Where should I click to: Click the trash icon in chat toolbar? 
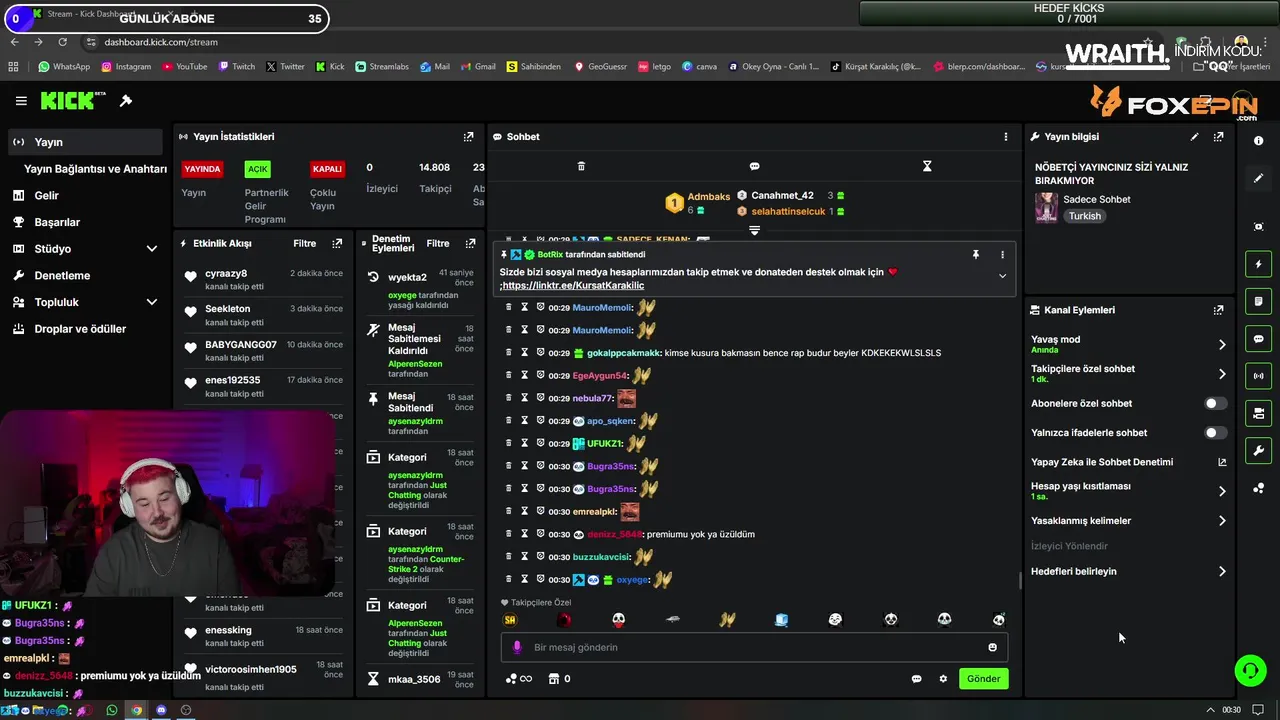pyautogui.click(x=581, y=166)
